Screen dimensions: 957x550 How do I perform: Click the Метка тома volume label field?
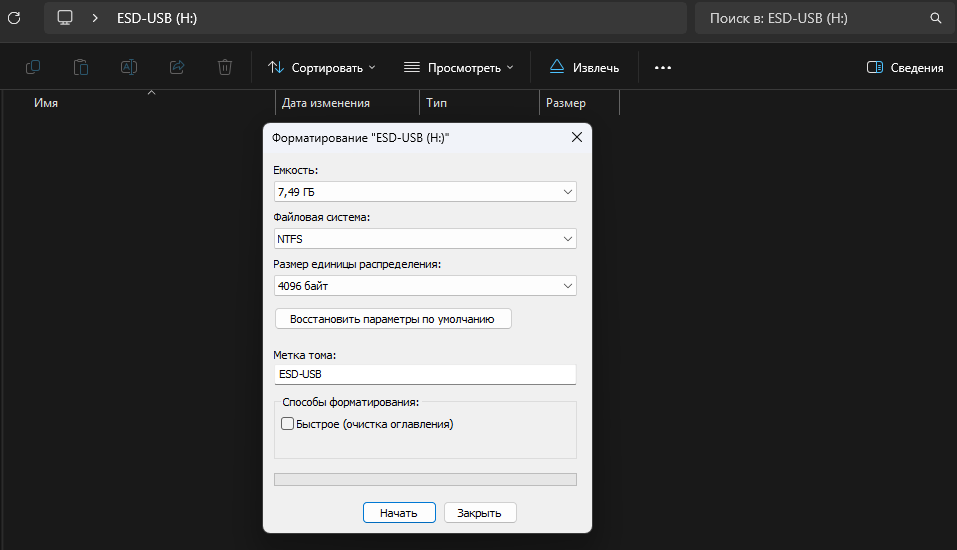[x=425, y=374]
